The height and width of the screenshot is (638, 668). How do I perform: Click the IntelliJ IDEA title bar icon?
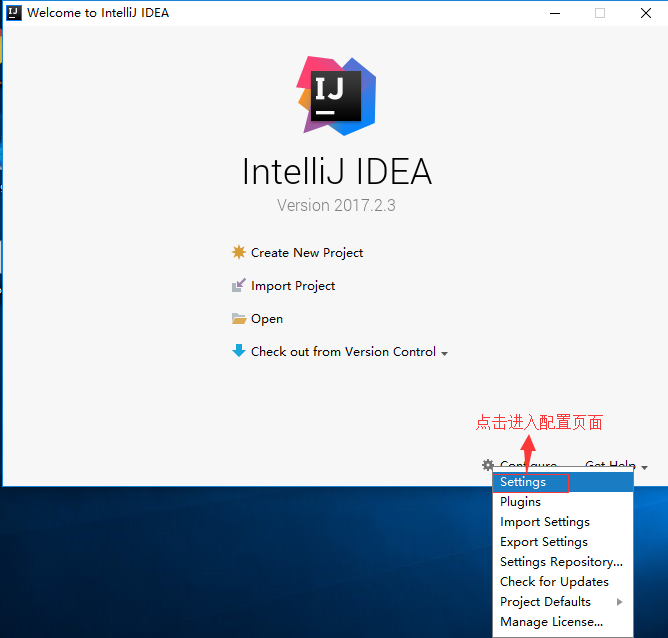pyautogui.click(x=14, y=13)
